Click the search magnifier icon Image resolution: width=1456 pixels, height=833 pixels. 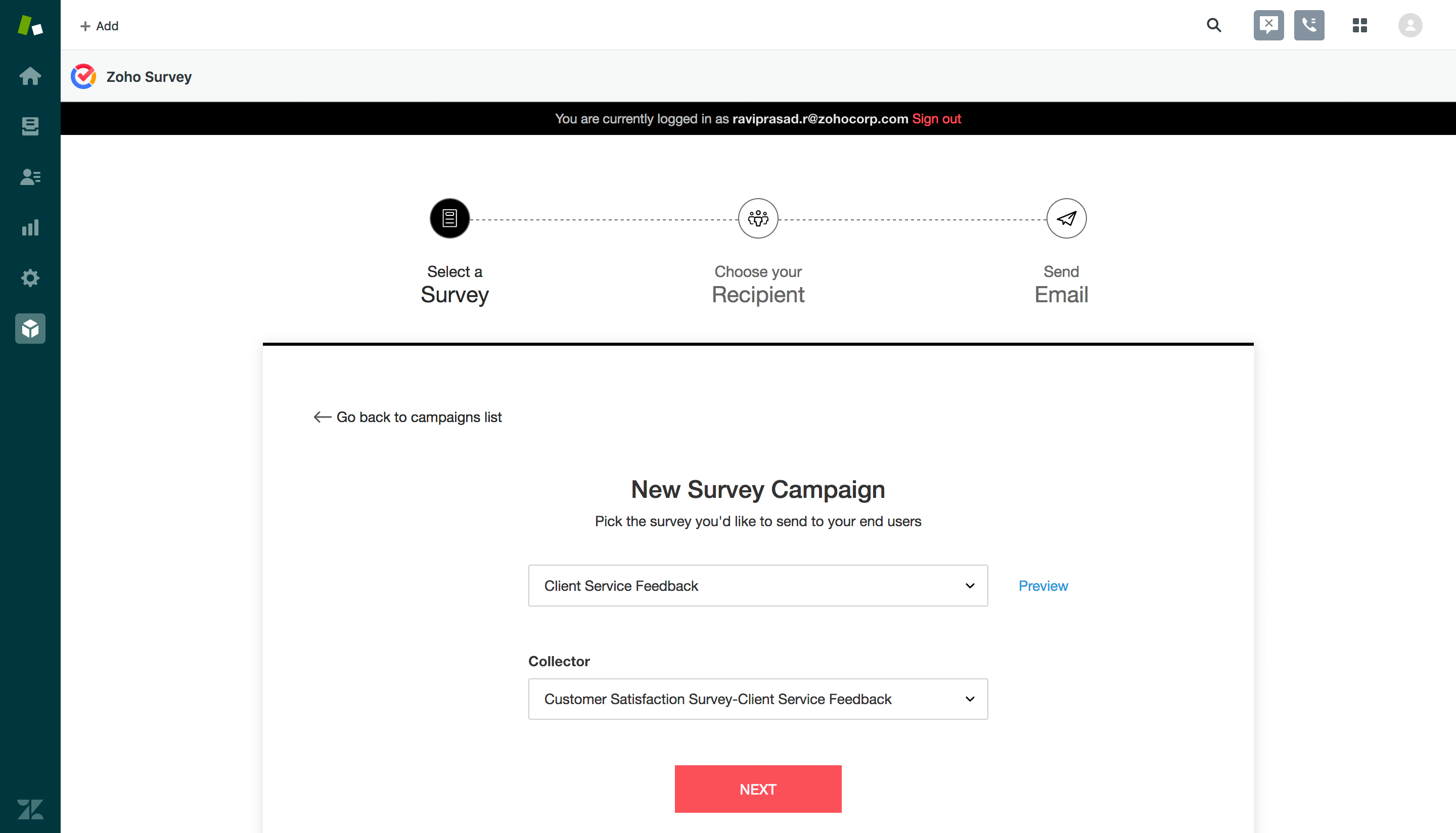1213,25
